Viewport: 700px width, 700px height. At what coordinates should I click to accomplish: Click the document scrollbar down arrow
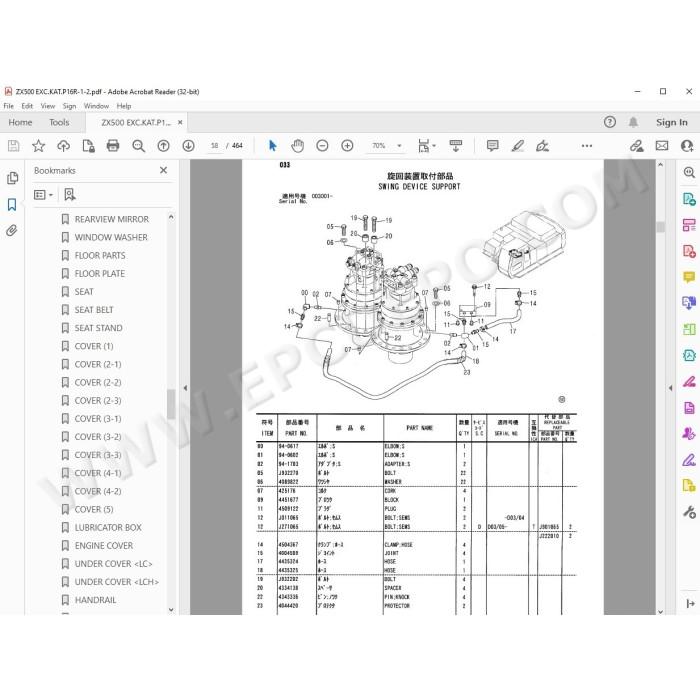tap(660, 611)
